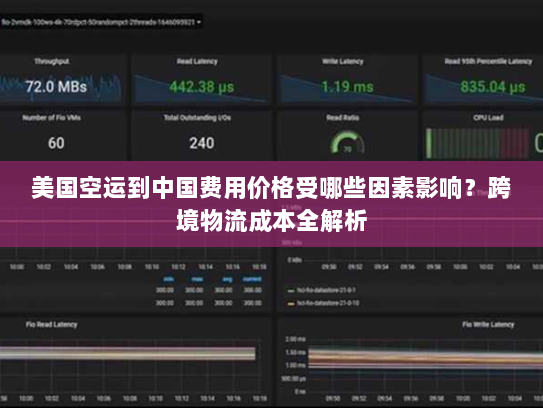Click the 442.38 µs read latency value
The height and width of the screenshot is (408, 543).
(202, 87)
